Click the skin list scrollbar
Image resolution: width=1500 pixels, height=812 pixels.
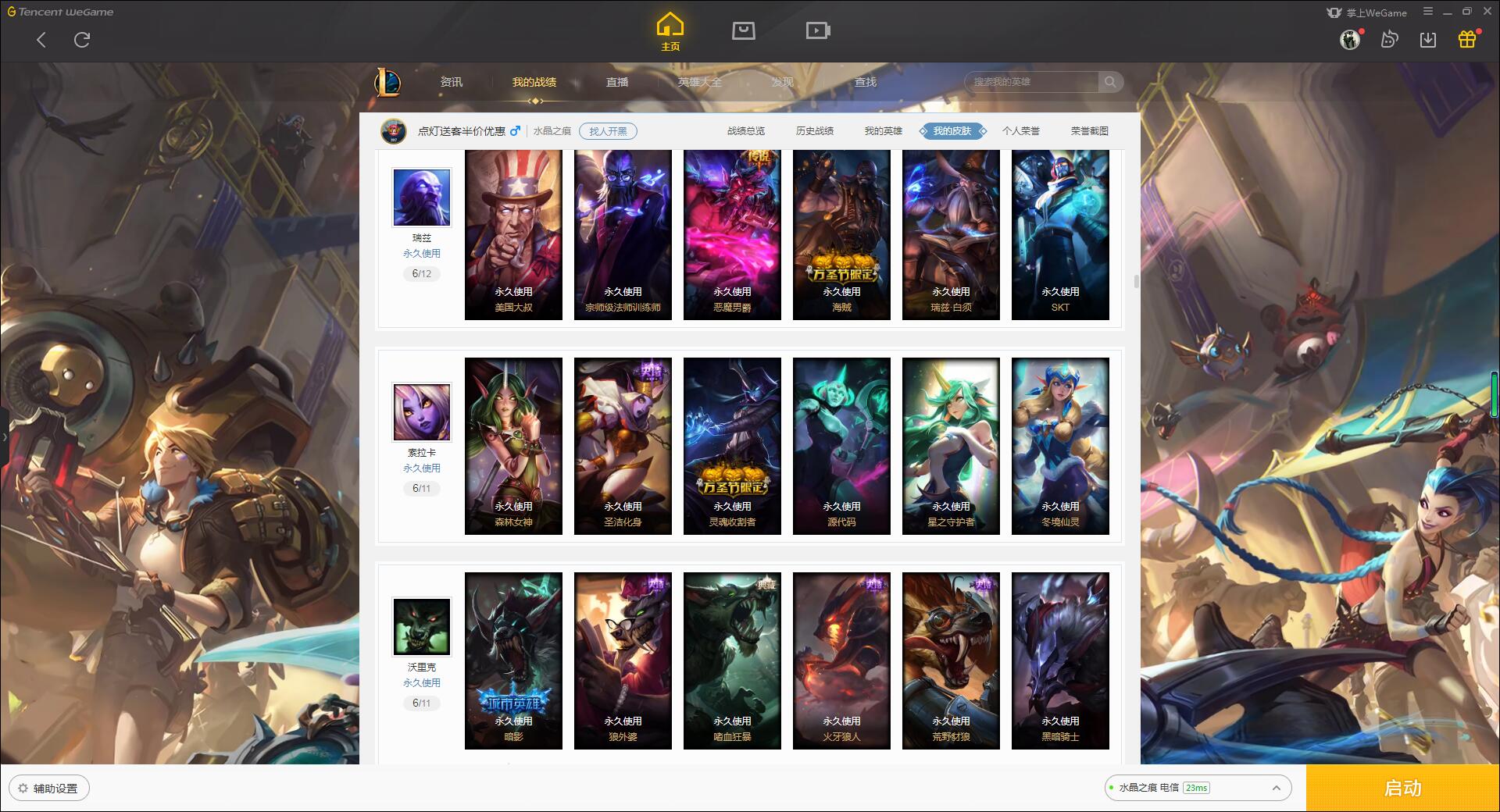click(1136, 281)
